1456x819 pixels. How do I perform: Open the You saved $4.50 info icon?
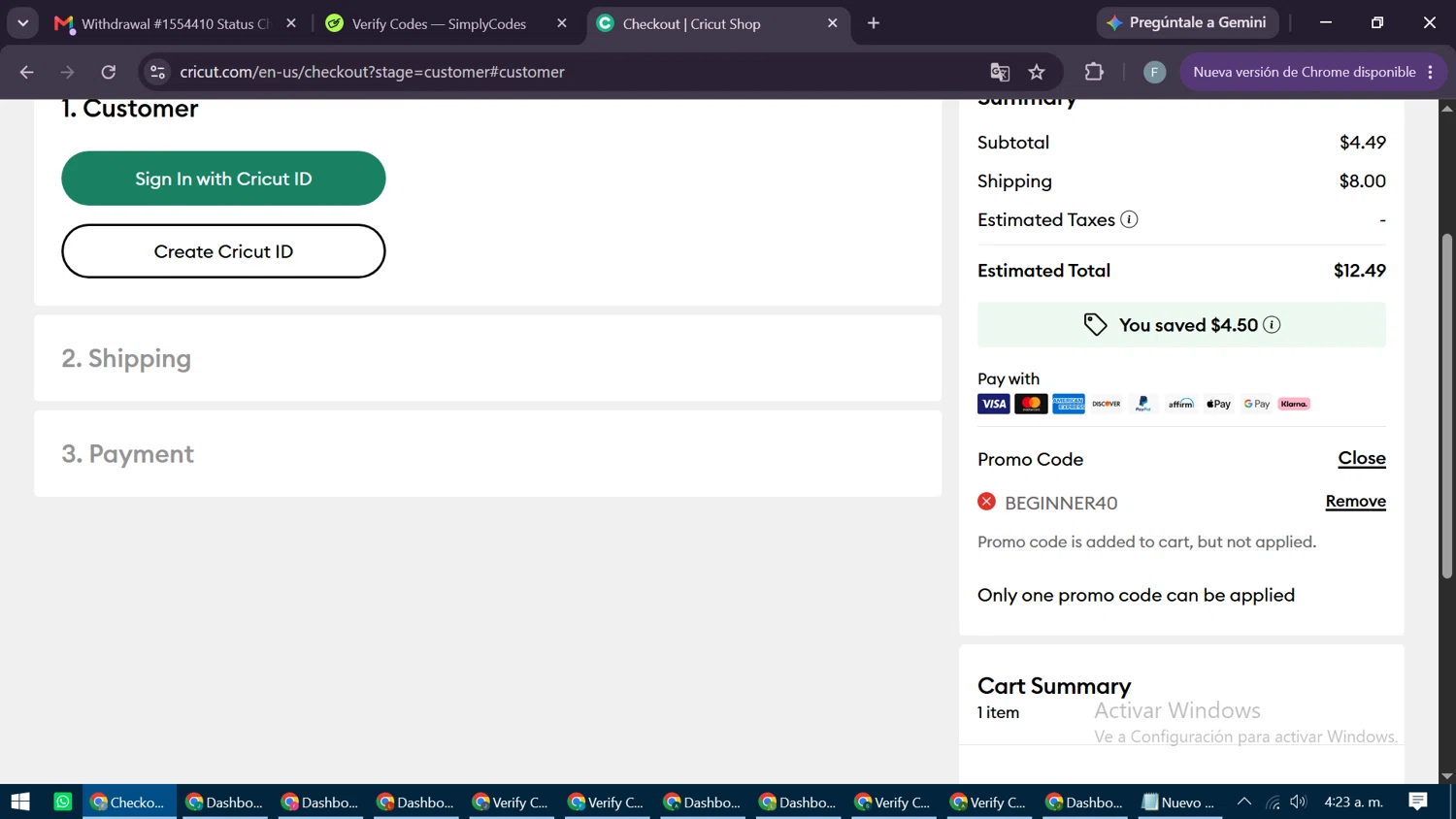click(x=1272, y=325)
